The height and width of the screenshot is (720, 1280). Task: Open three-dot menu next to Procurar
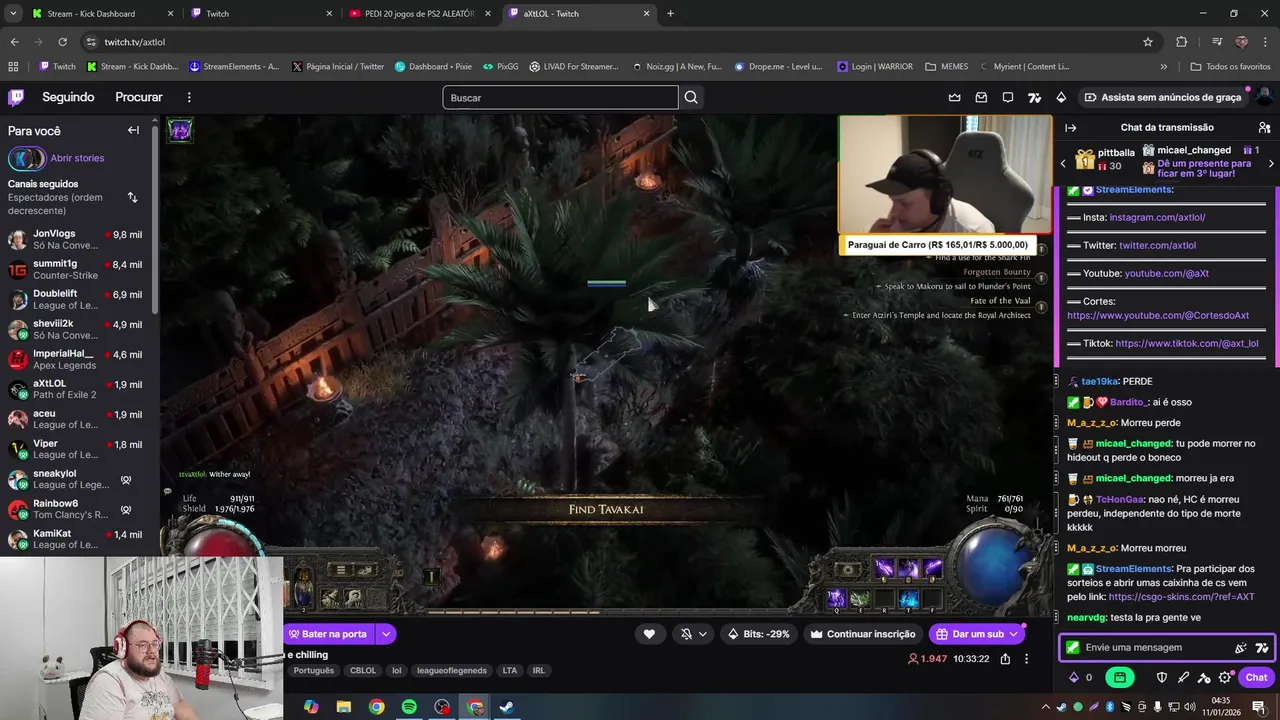[189, 97]
